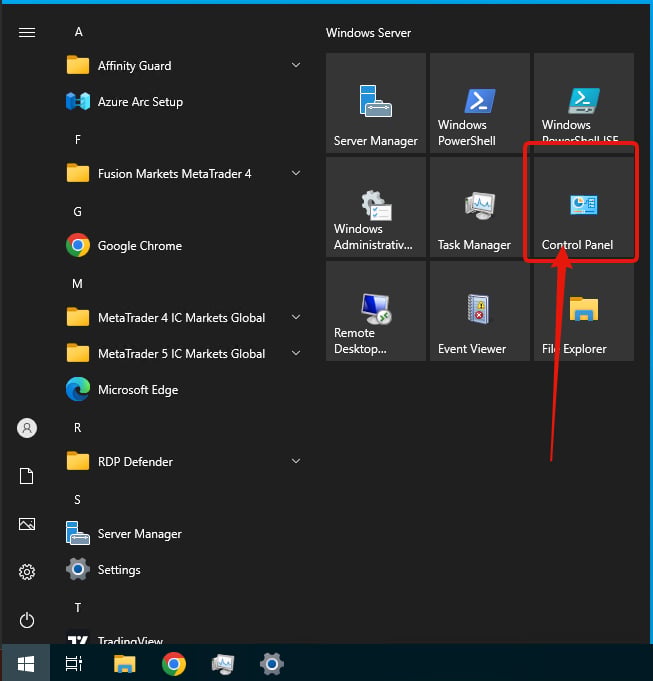653x681 pixels.
Task: Expand the Affinity Guard folder chevron
Action: click(296, 65)
